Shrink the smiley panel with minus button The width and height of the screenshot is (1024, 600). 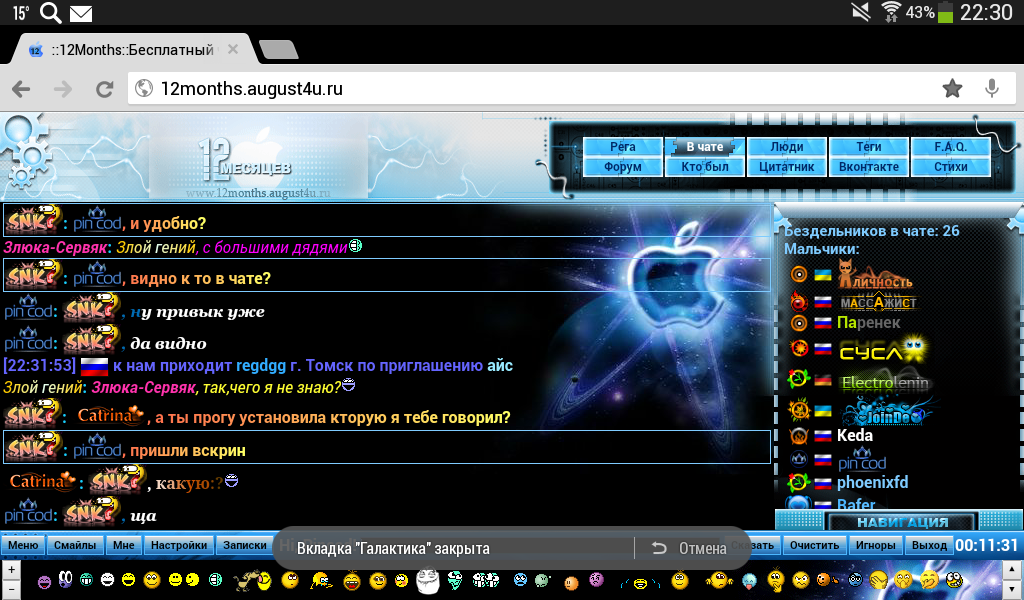click(x=11, y=590)
